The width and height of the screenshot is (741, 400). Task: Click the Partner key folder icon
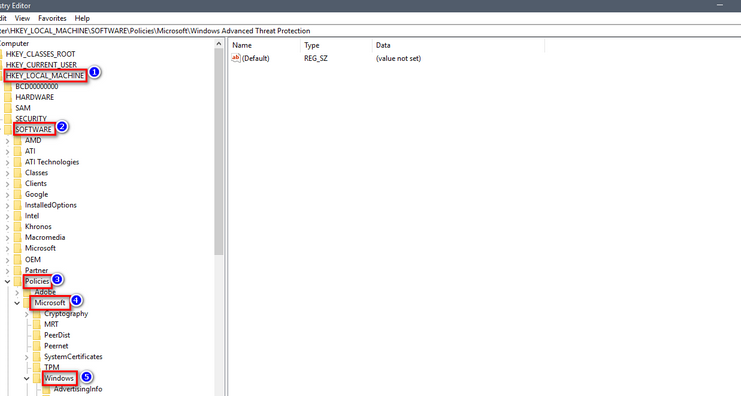point(17,270)
